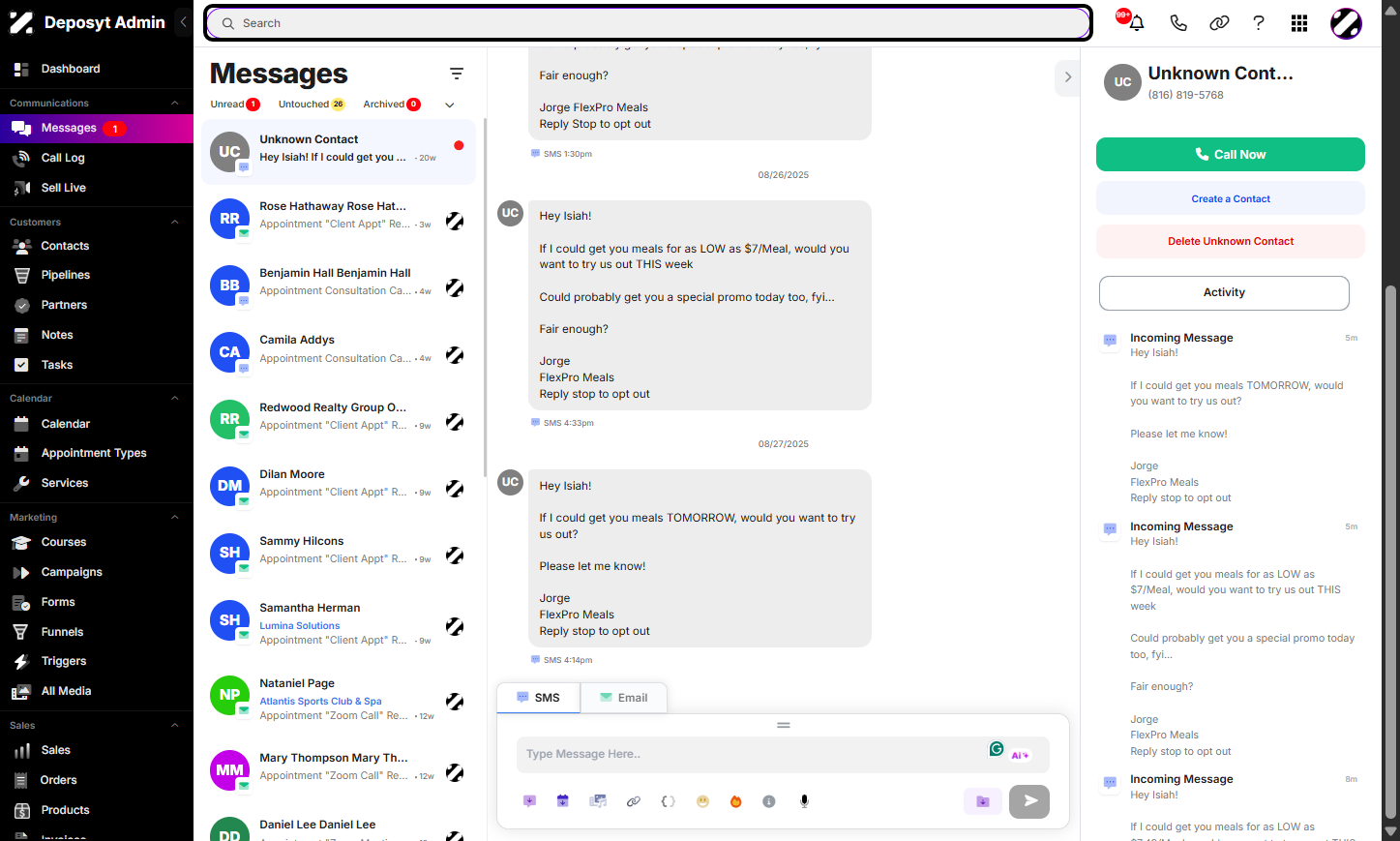Open Sammy Hilcons conversation
Image resolution: width=1400 pixels, height=841 pixels.
tap(339, 553)
